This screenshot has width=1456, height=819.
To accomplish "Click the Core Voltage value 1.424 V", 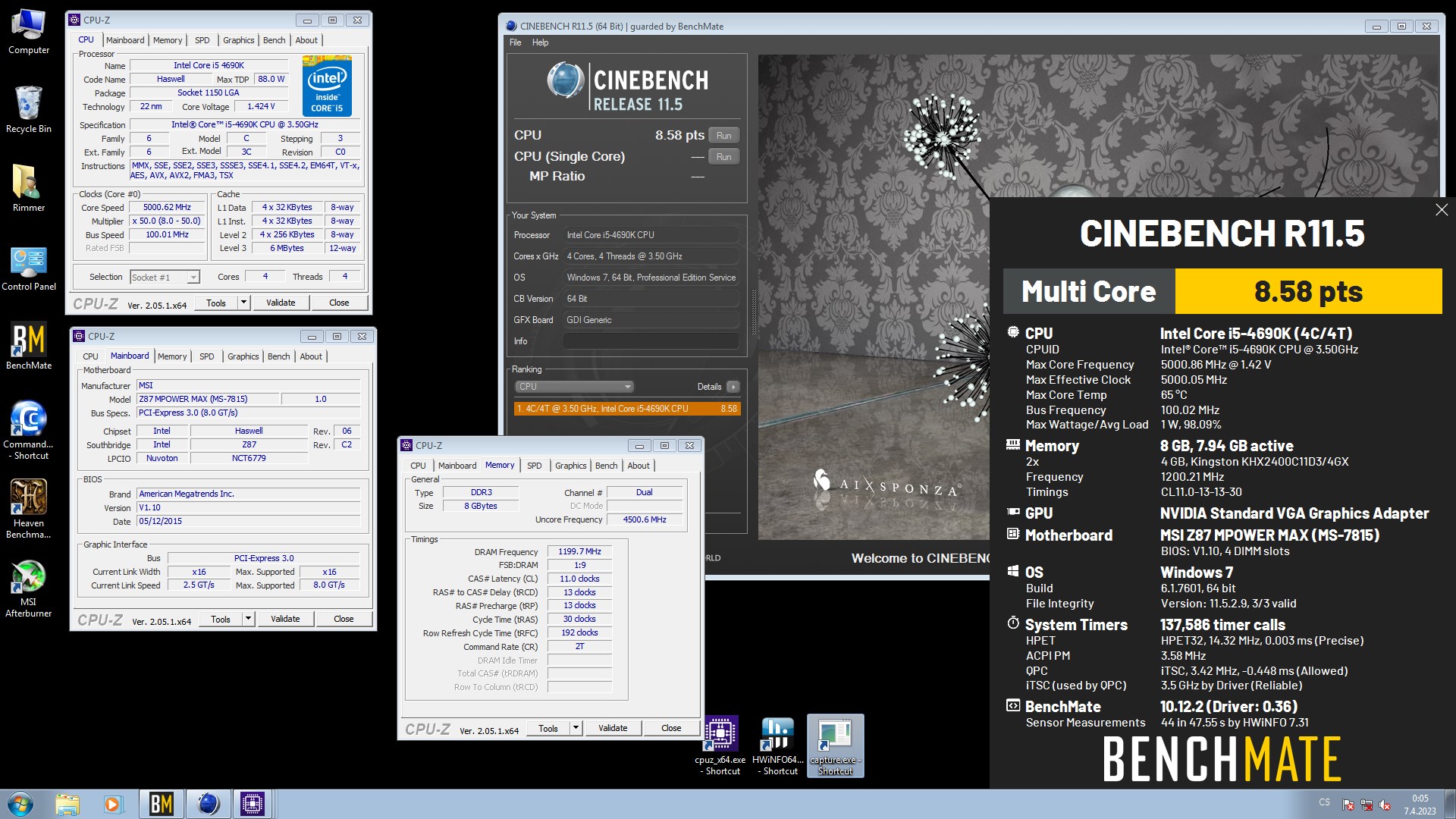I will coord(261,106).
